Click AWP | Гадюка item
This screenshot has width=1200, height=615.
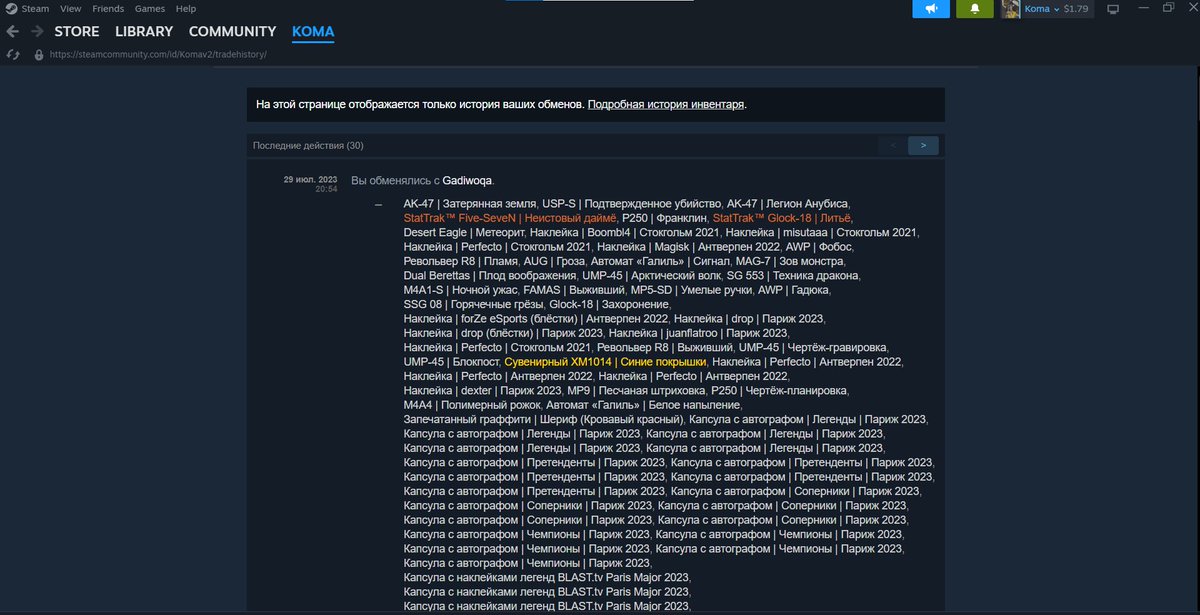pyautogui.click(x=793, y=290)
